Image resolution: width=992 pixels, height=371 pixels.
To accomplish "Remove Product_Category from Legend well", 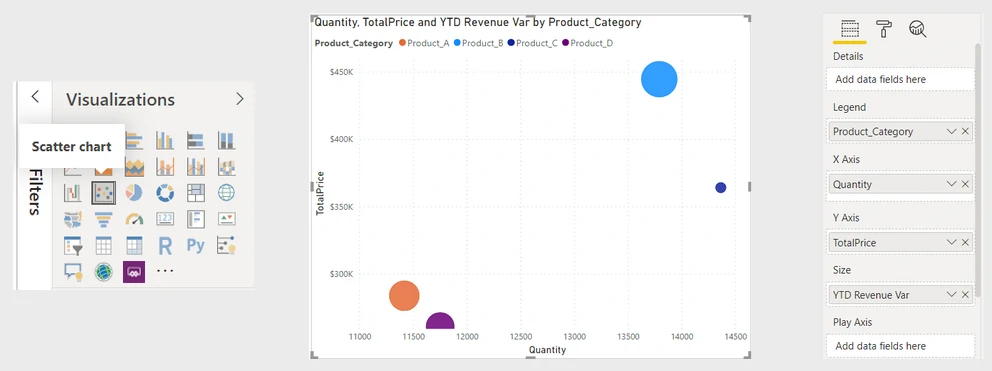I will [x=965, y=132].
